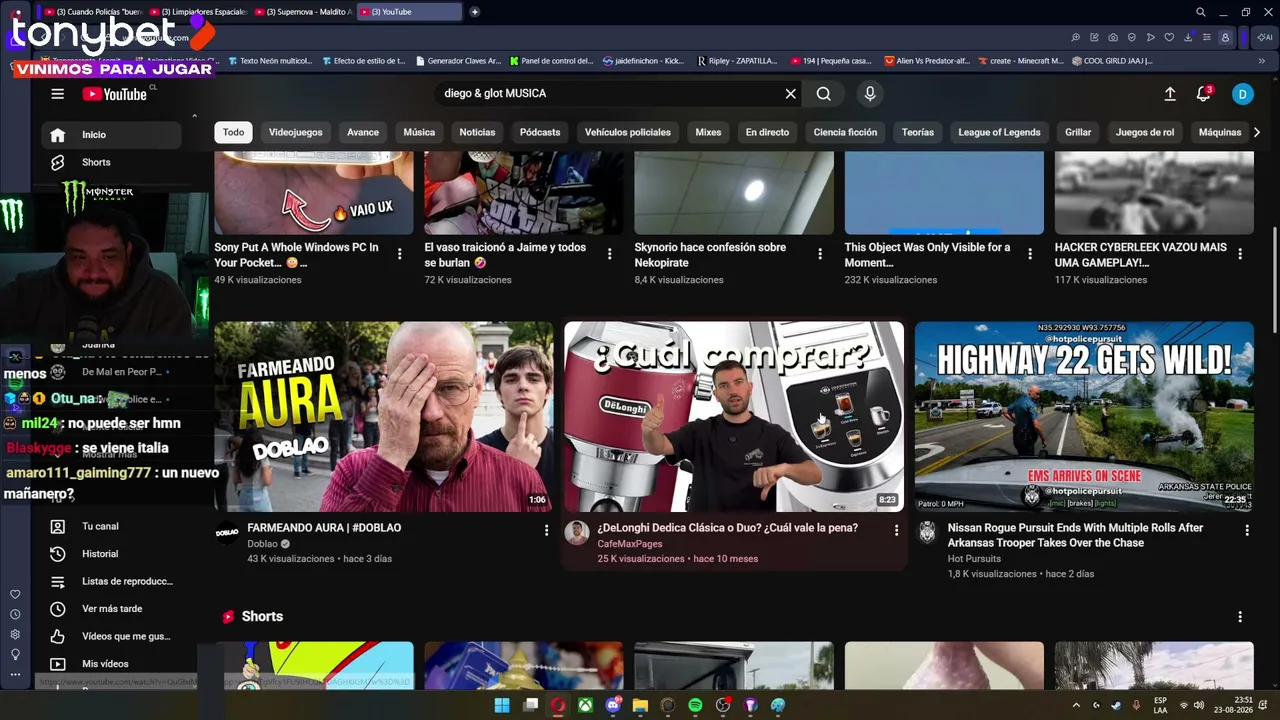
Task: Select the 'Música' filter chip
Action: tap(419, 132)
